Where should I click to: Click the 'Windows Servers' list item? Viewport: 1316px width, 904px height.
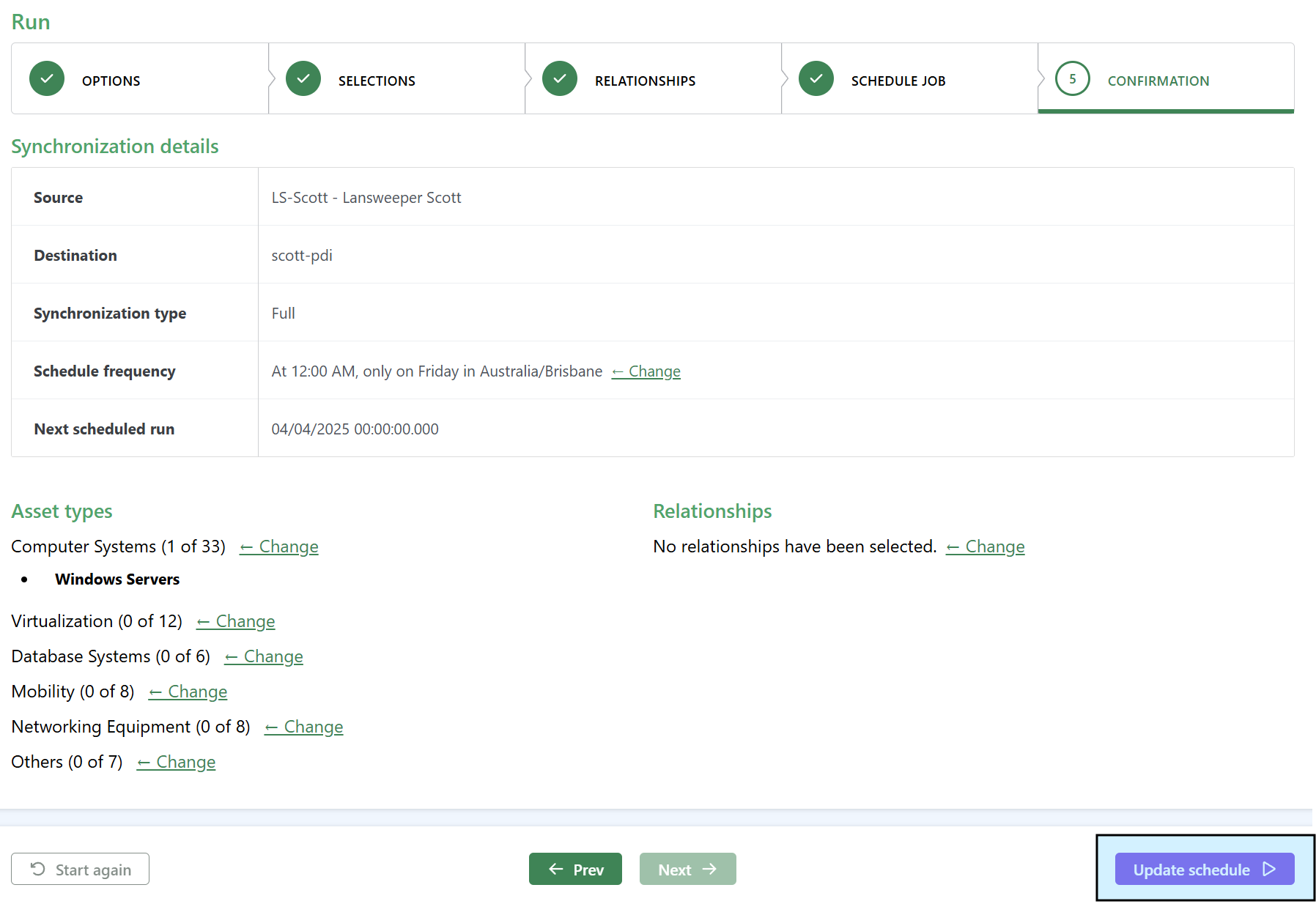[117, 579]
